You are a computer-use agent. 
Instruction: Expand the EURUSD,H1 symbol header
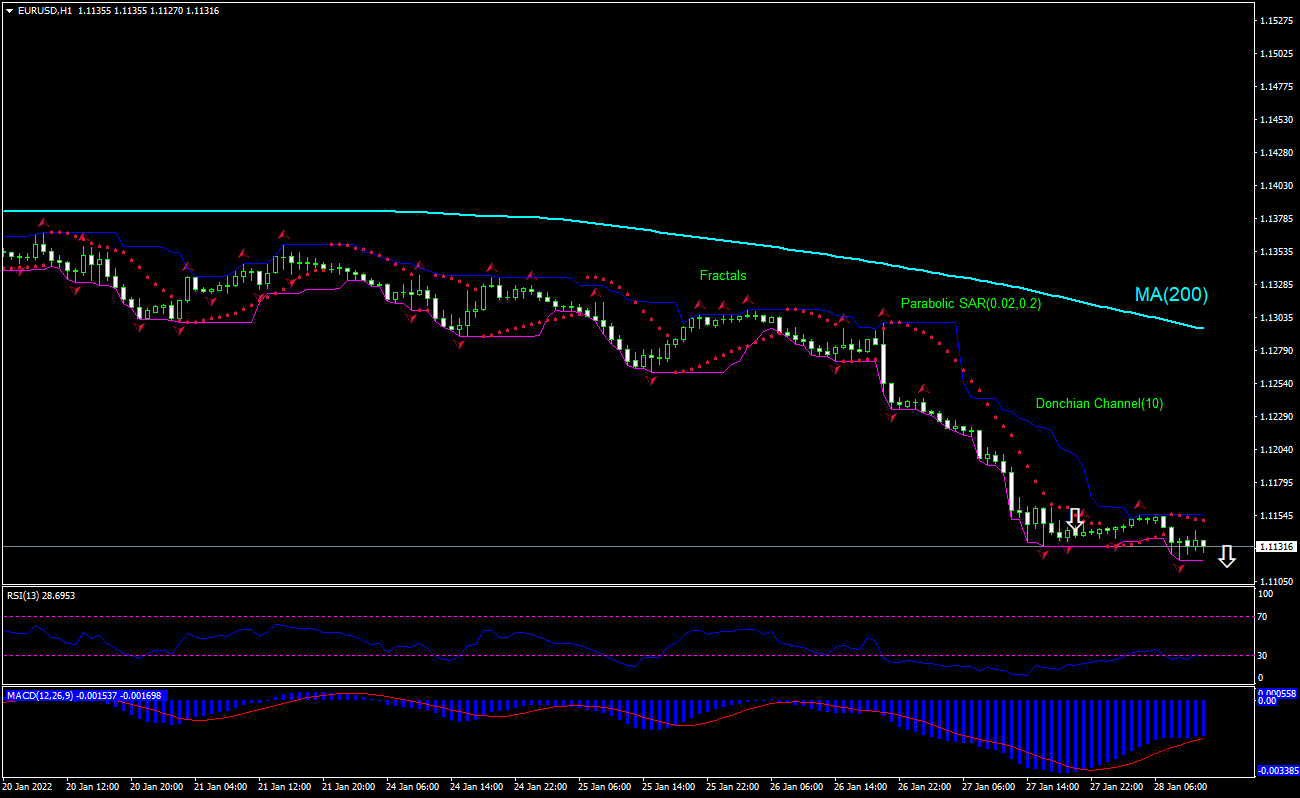pyautogui.click(x=40, y=11)
